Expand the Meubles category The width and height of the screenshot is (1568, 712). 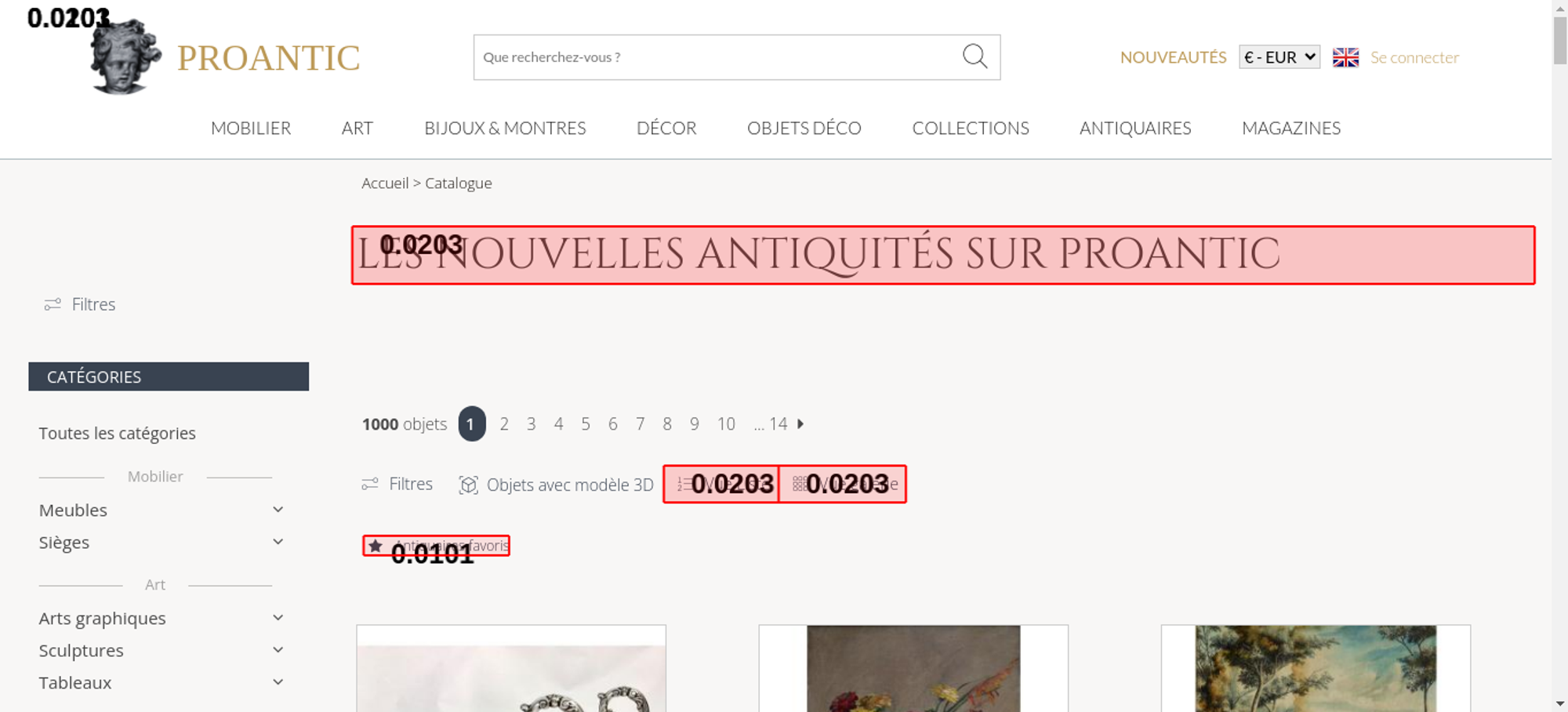click(x=162, y=510)
